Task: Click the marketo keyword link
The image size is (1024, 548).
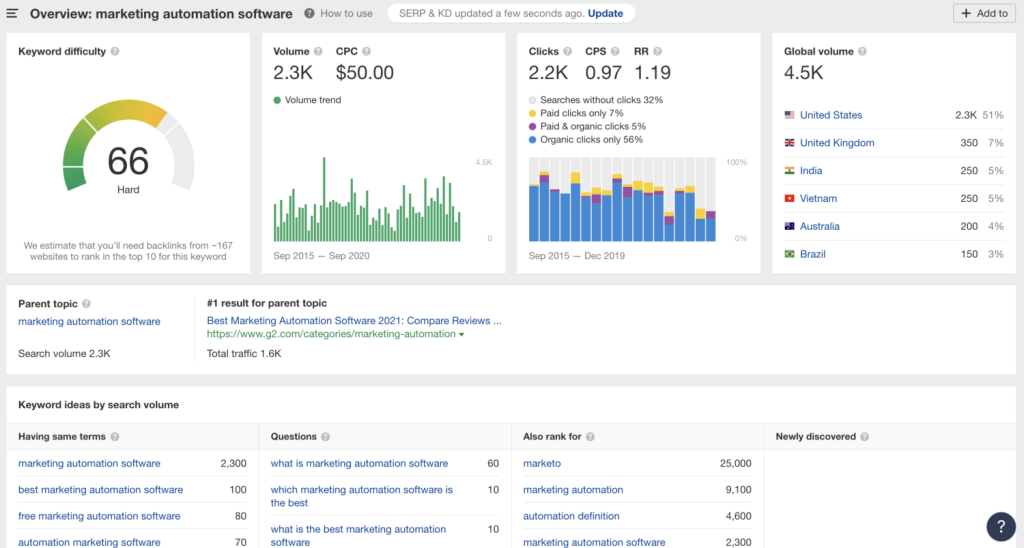Action: [x=541, y=464]
